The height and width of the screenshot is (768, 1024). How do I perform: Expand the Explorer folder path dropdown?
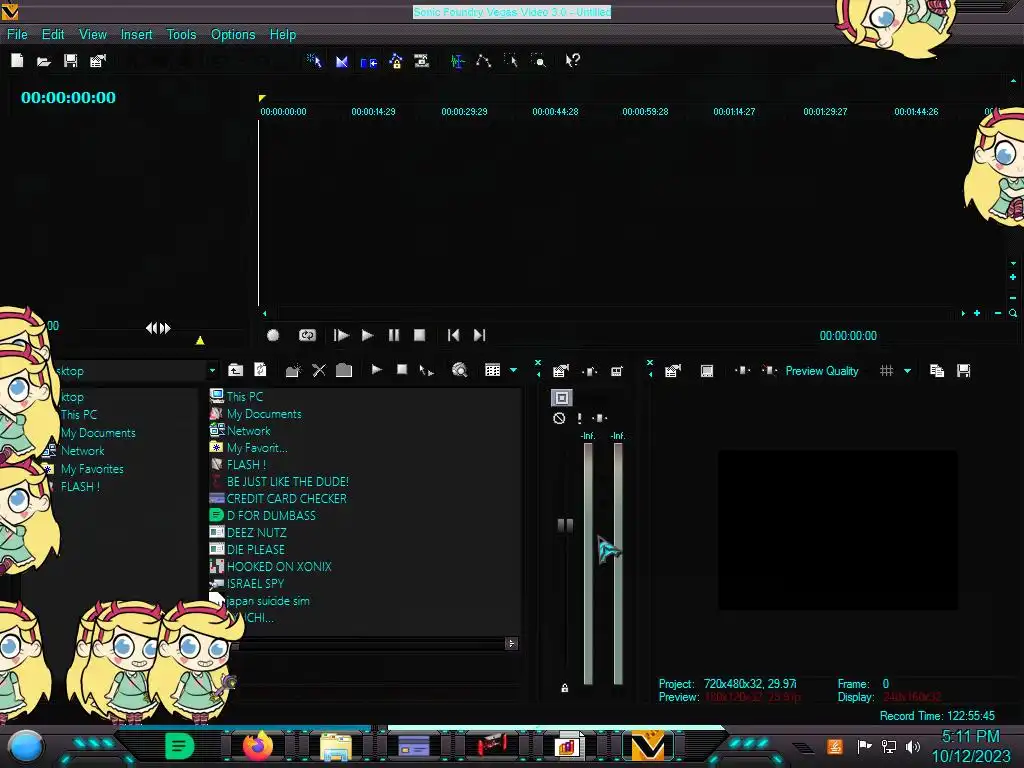pyautogui.click(x=212, y=370)
